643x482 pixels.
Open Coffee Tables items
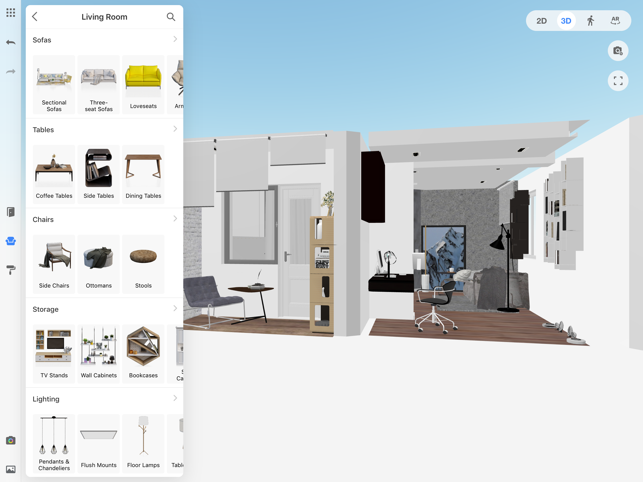54,174
